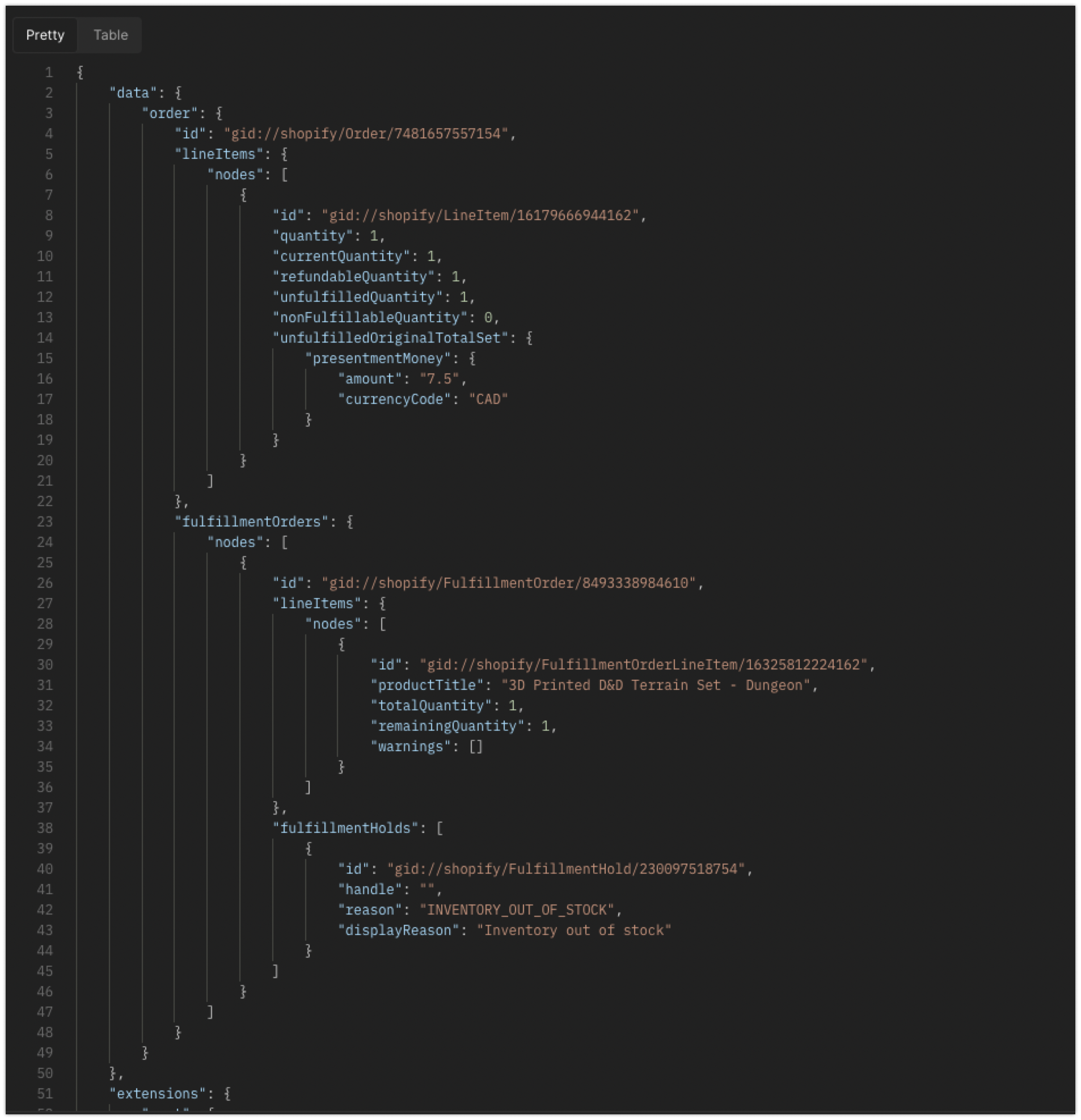Click the "unfulfilledOriginalTotalSet" key
1081x1120 pixels.
(x=390, y=338)
